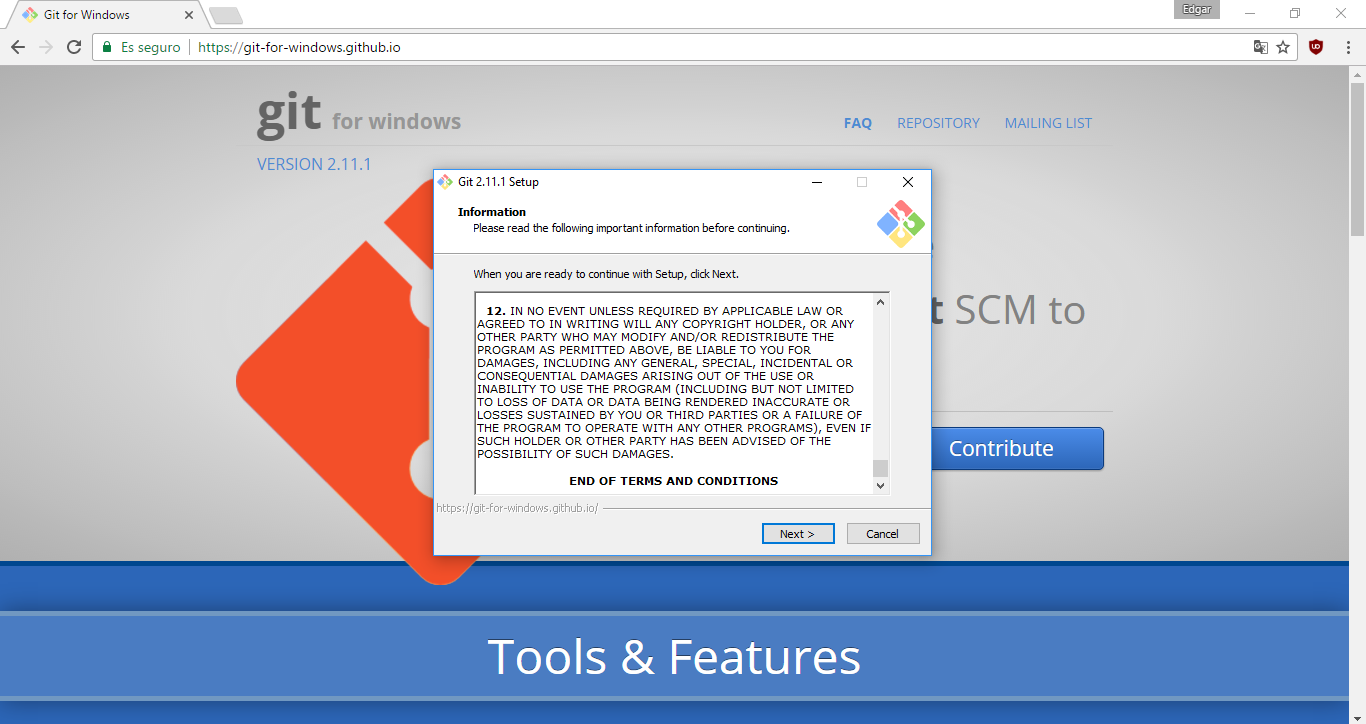
Task: Reload the Git for Windows page
Action: (74, 47)
